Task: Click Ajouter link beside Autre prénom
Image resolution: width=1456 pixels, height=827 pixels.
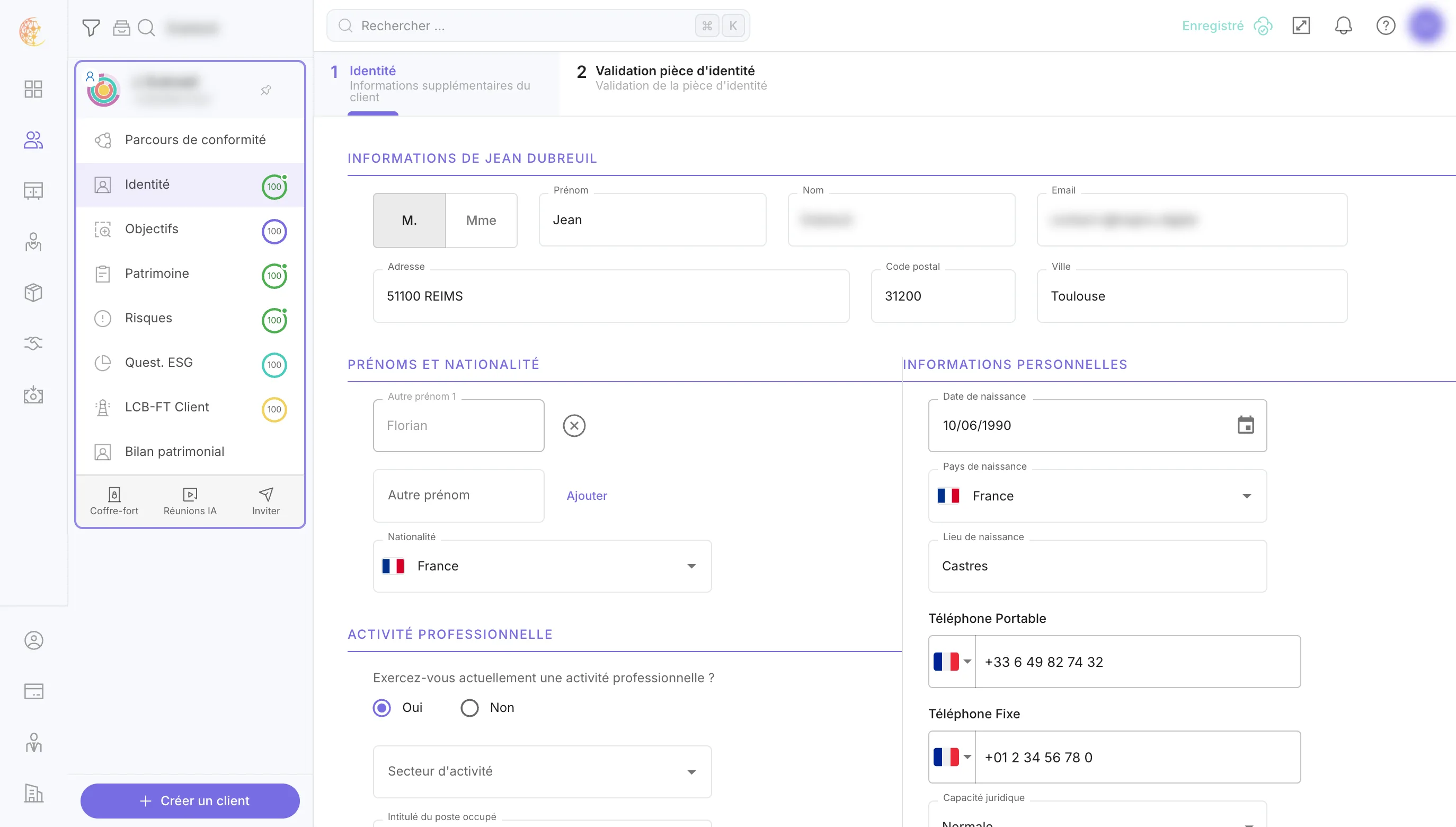Action: pos(587,496)
